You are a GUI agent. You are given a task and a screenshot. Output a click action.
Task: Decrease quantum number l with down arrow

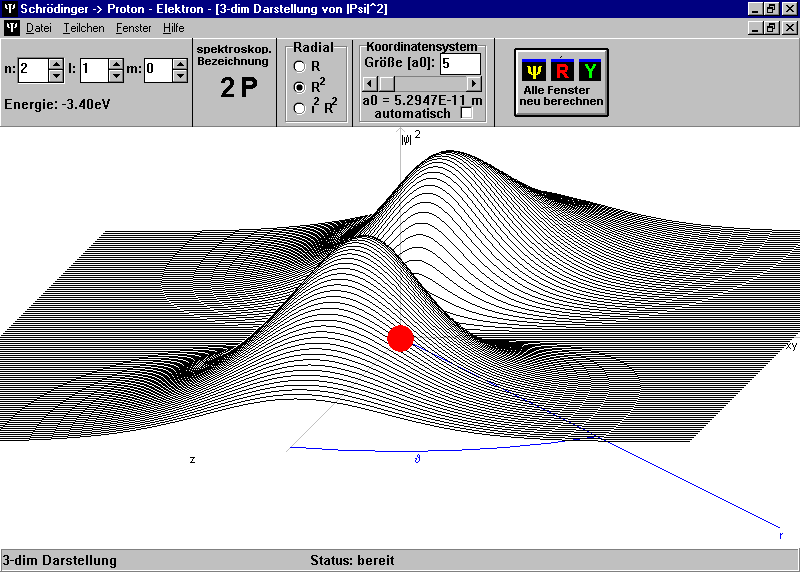(x=117, y=76)
